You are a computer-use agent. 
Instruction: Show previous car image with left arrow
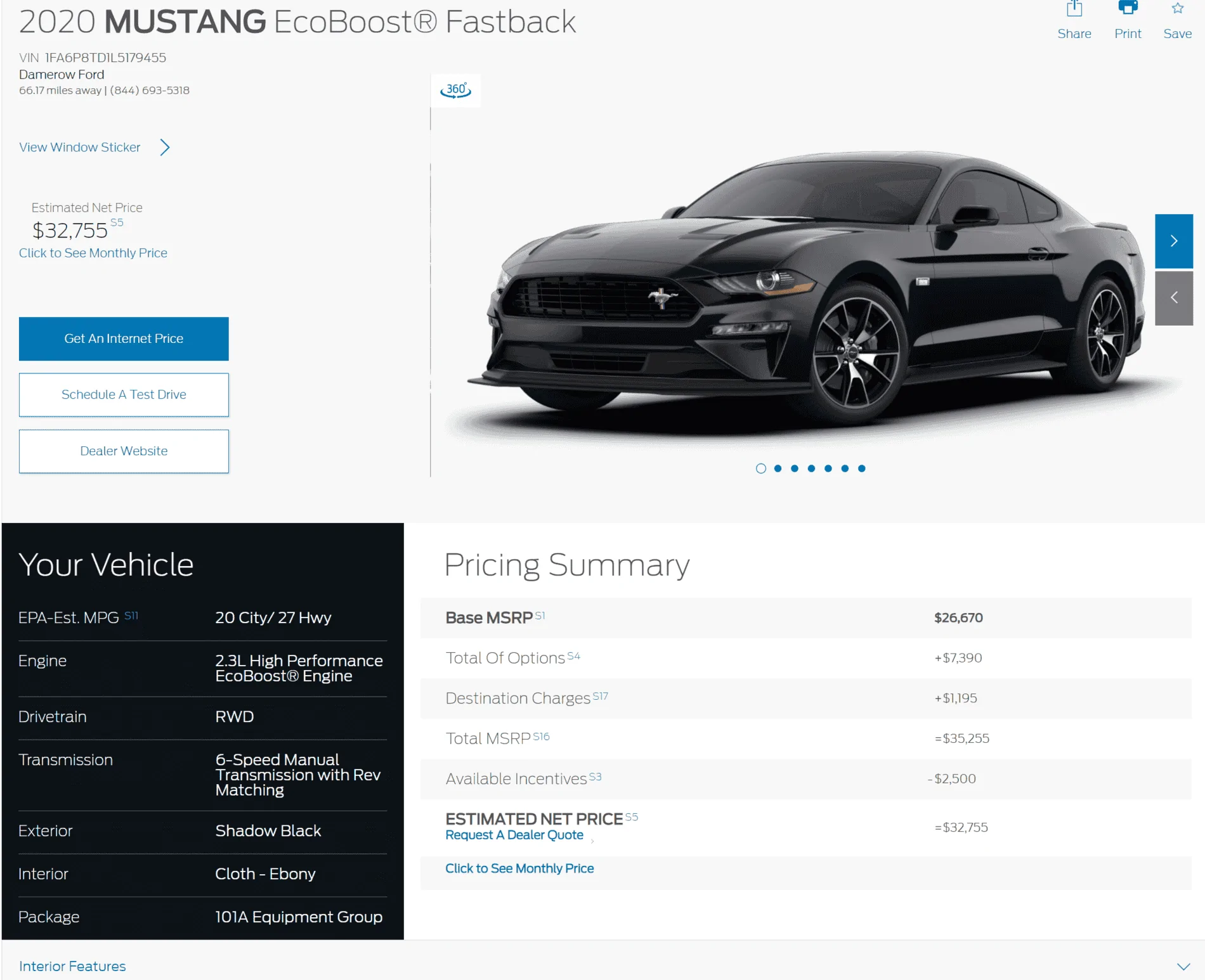click(x=1174, y=298)
